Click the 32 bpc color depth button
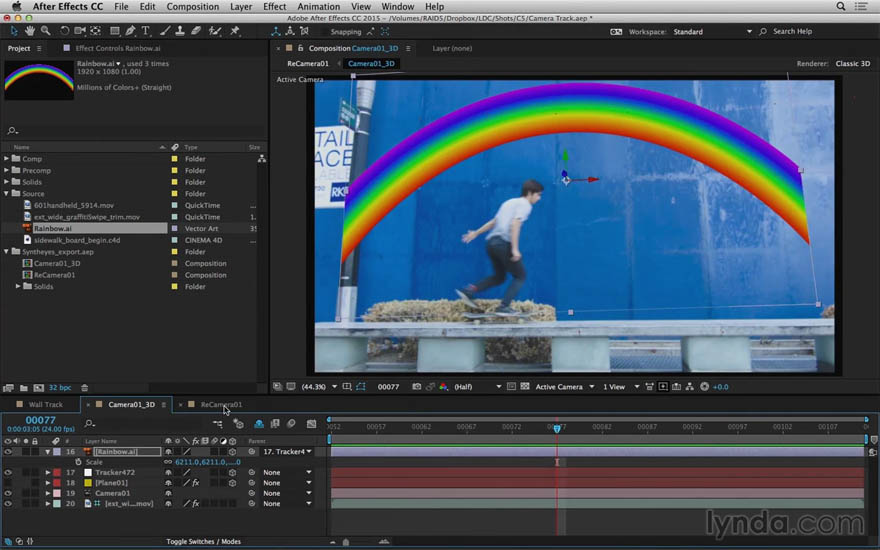 60,388
